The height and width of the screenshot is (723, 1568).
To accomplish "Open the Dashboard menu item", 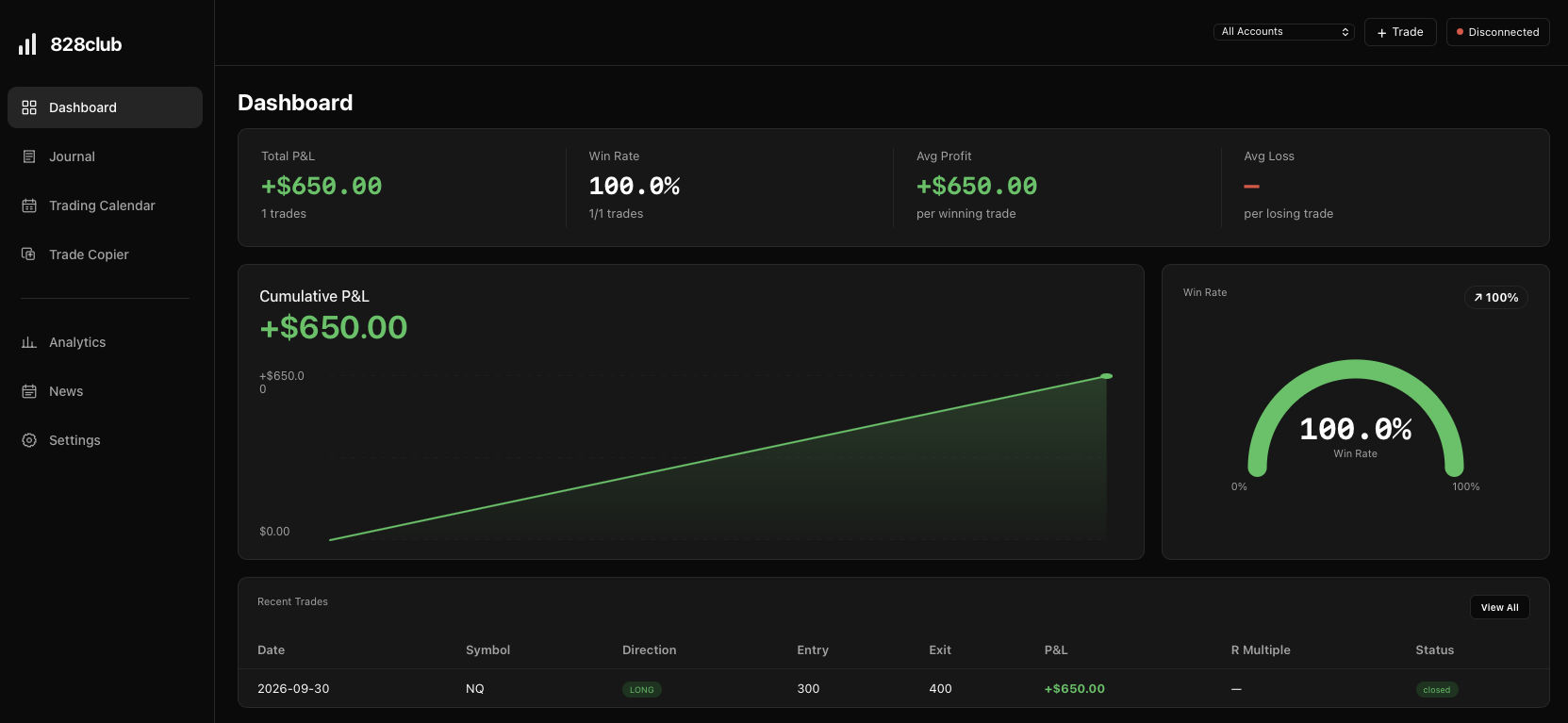I will [x=105, y=107].
